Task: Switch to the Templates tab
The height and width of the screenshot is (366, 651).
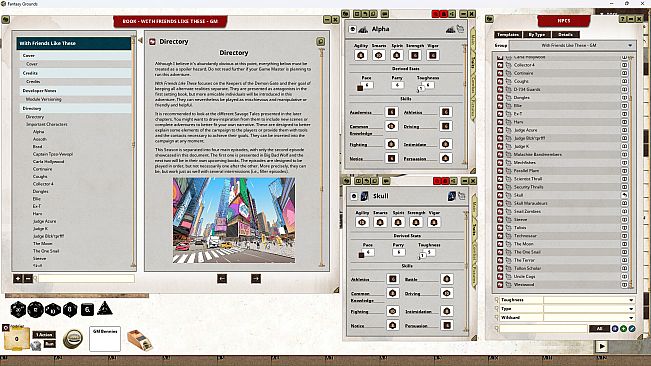Action: click(x=508, y=34)
